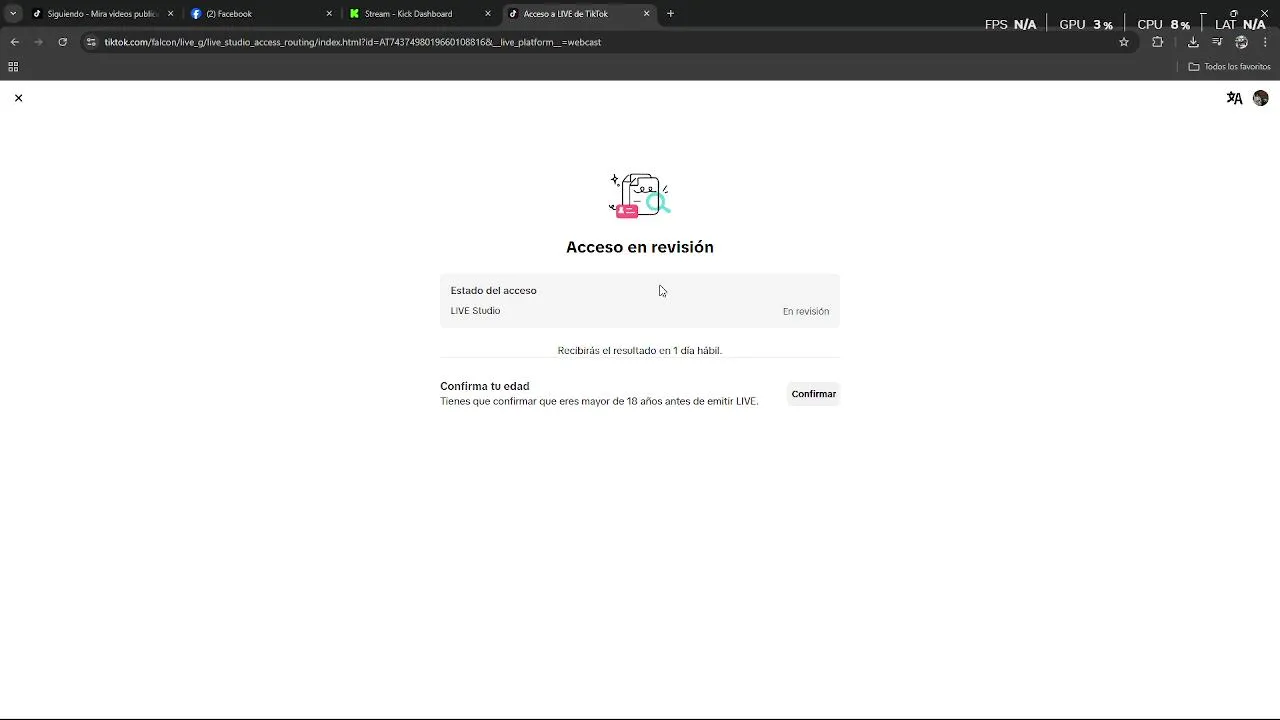Image resolution: width=1280 pixels, height=720 pixels.
Task: Open the Chrome three-dot menu
Action: pos(1265,42)
